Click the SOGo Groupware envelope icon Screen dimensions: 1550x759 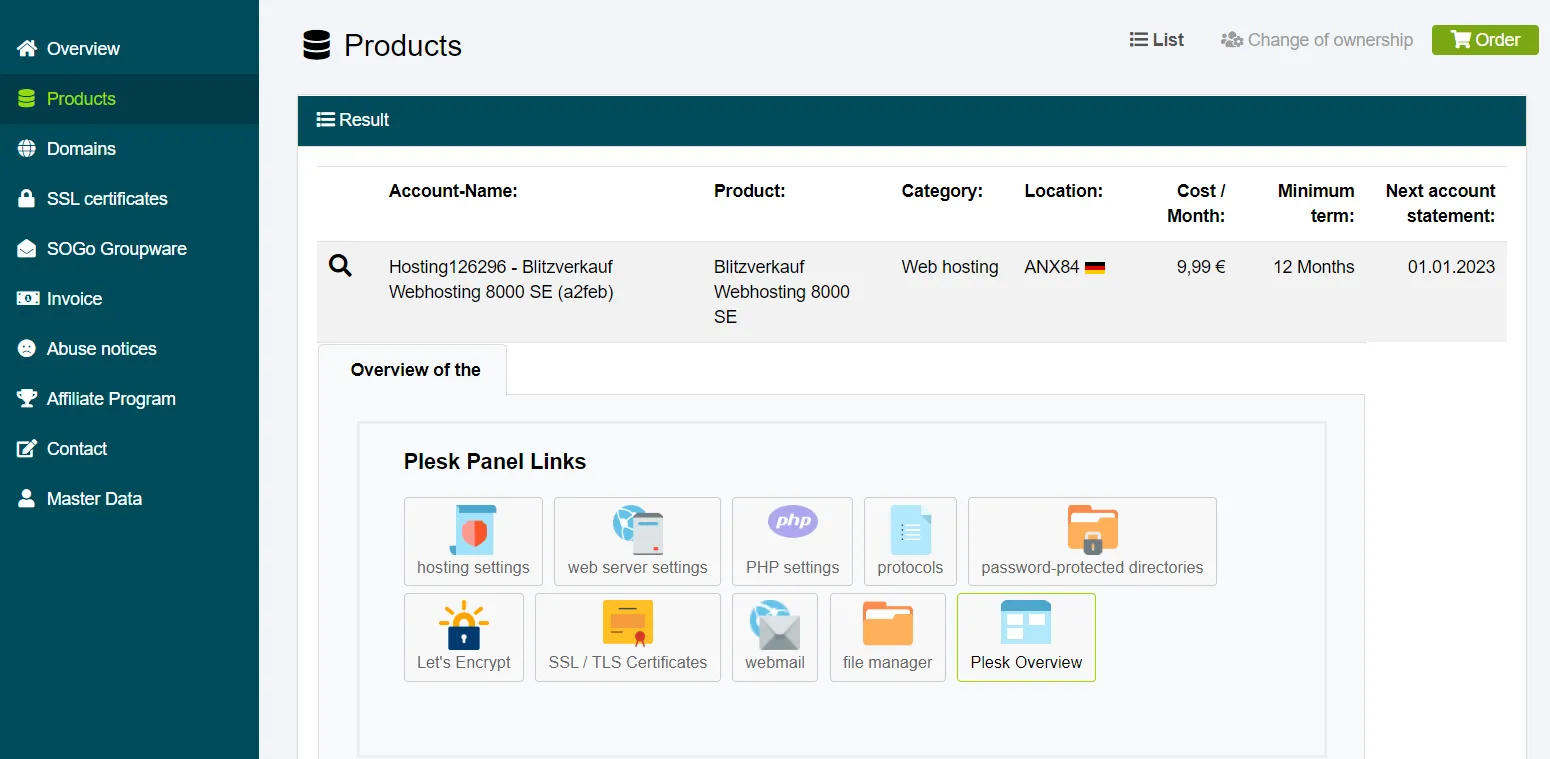[27, 248]
